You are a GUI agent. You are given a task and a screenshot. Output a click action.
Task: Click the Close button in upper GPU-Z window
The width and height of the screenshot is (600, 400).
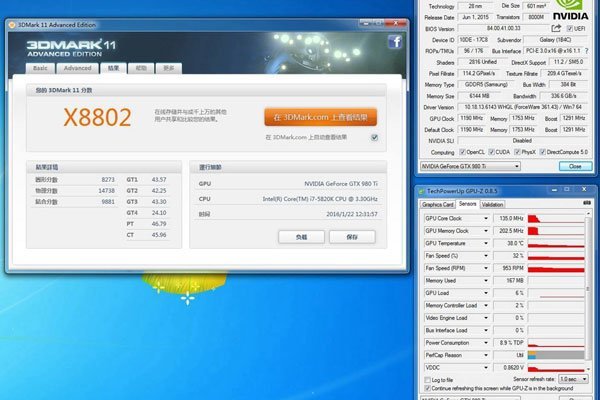click(575, 166)
